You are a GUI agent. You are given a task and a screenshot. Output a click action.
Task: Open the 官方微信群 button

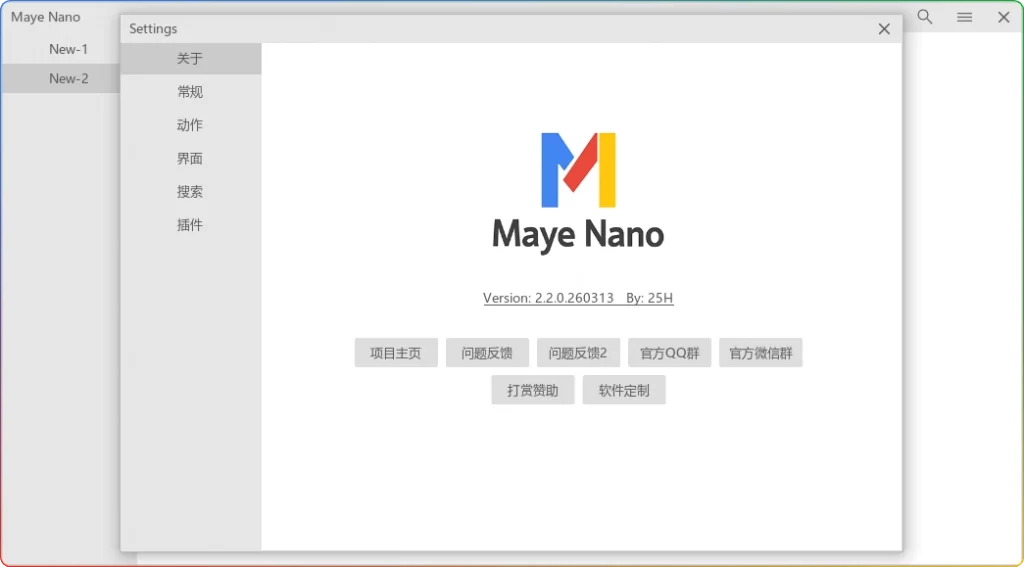click(761, 353)
